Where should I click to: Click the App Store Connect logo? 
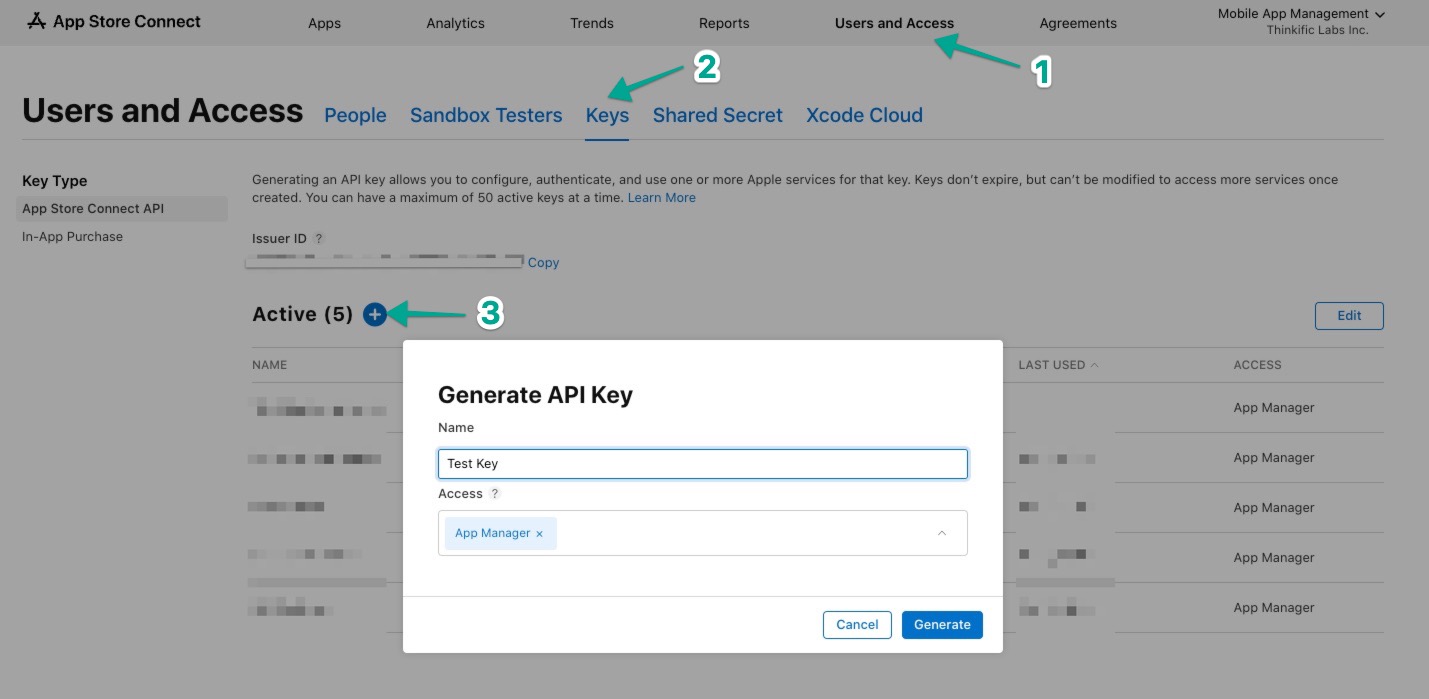[x=114, y=21]
